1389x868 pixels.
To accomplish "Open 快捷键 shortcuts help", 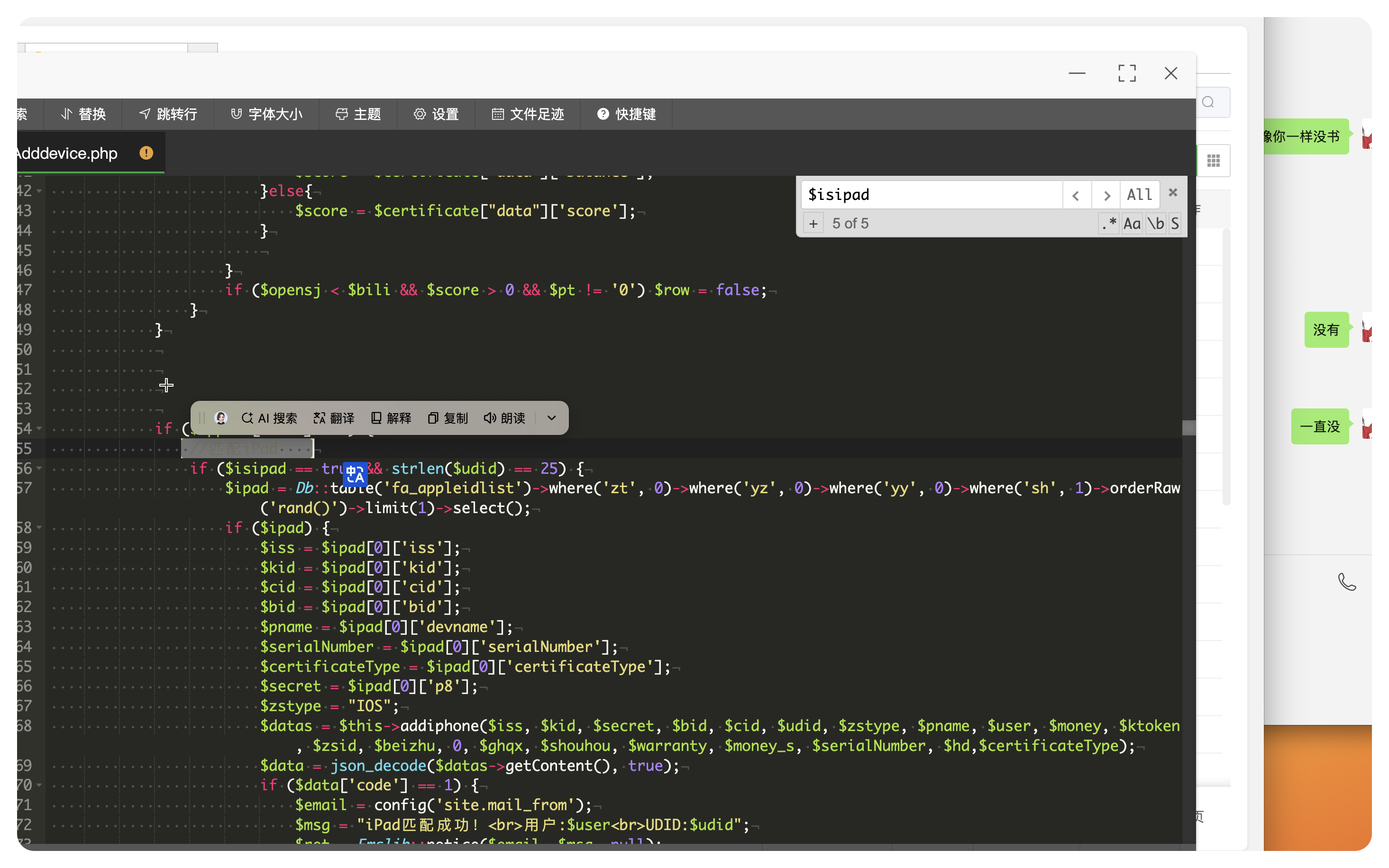I will [626, 114].
